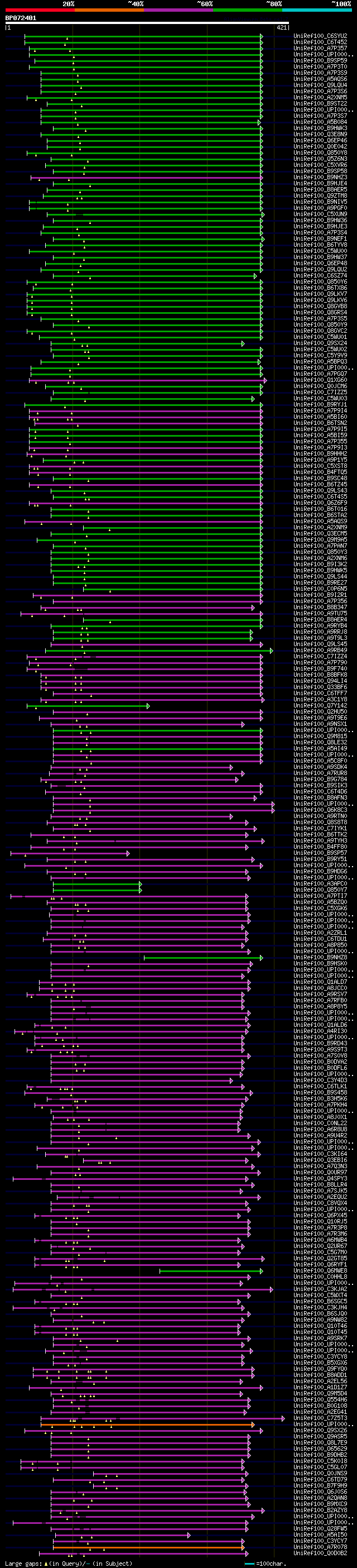The height and width of the screenshot is (1568, 357).
Task: Select hit label UniRef100_A9SDK4
Action: (x=321, y=767)
